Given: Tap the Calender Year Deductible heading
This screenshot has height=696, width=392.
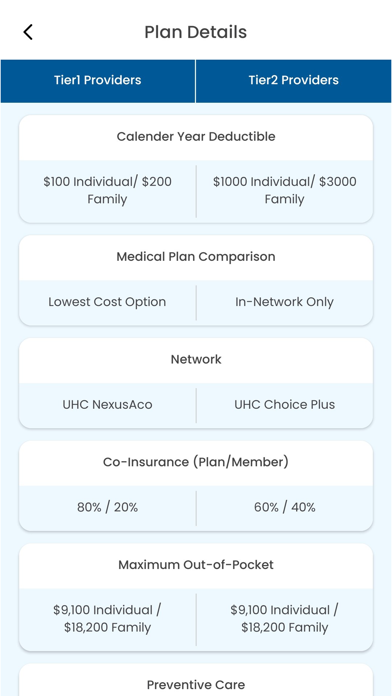Looking at the screenshot, I should pos(196,137).
